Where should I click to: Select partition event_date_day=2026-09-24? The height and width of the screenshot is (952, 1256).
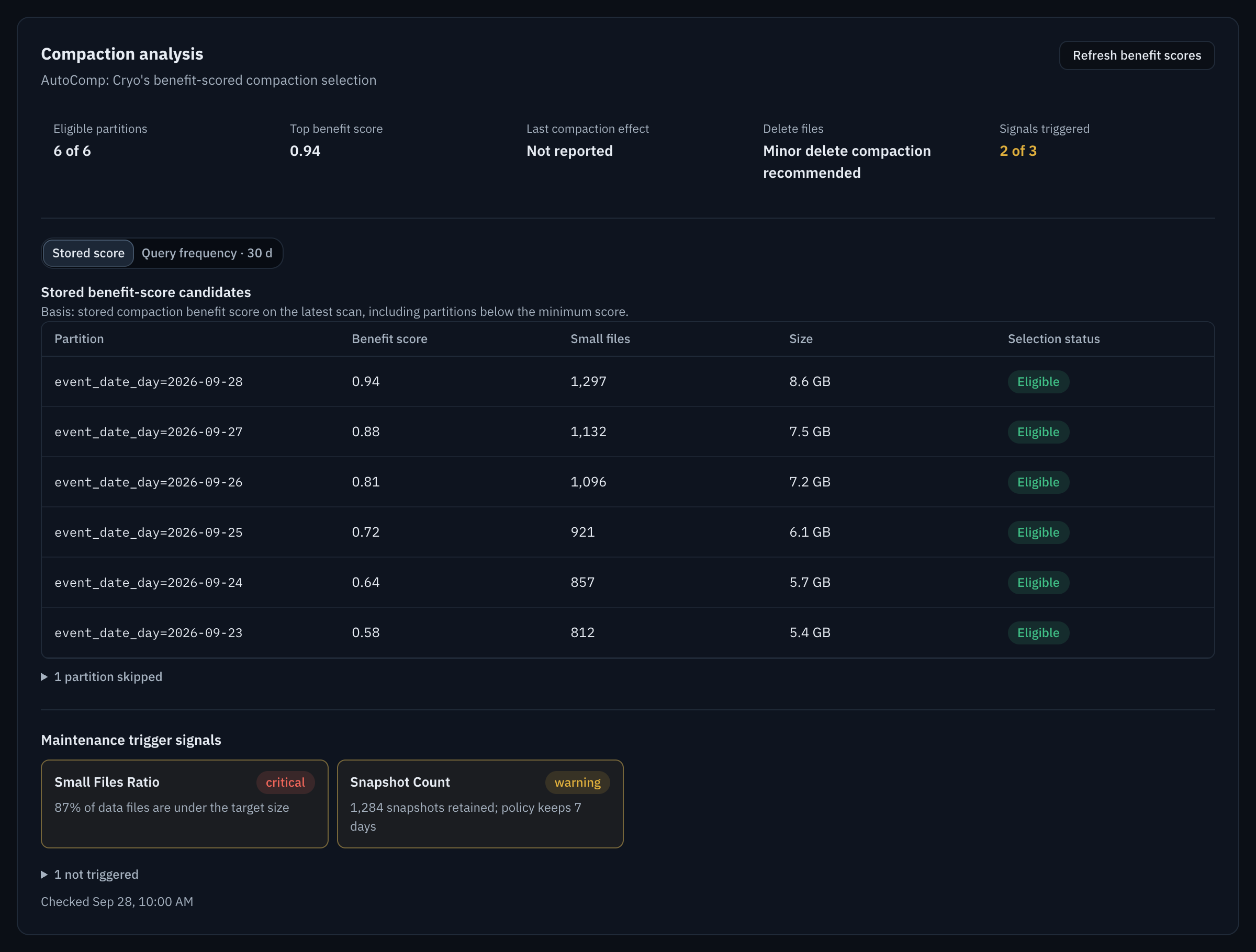[628, 582]
